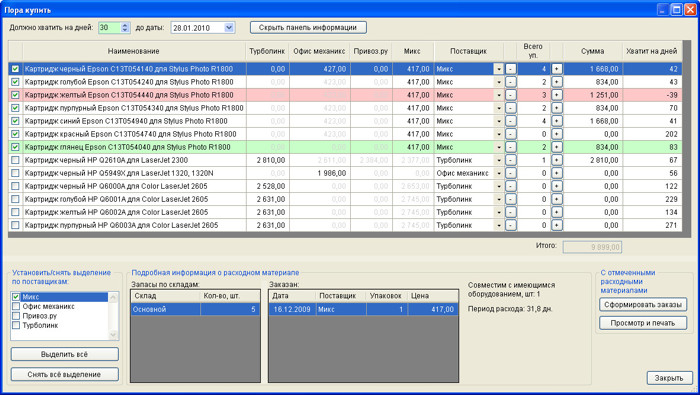
Task: Expand supplier dropdown in first Epson row
Action: pos(499,69)
